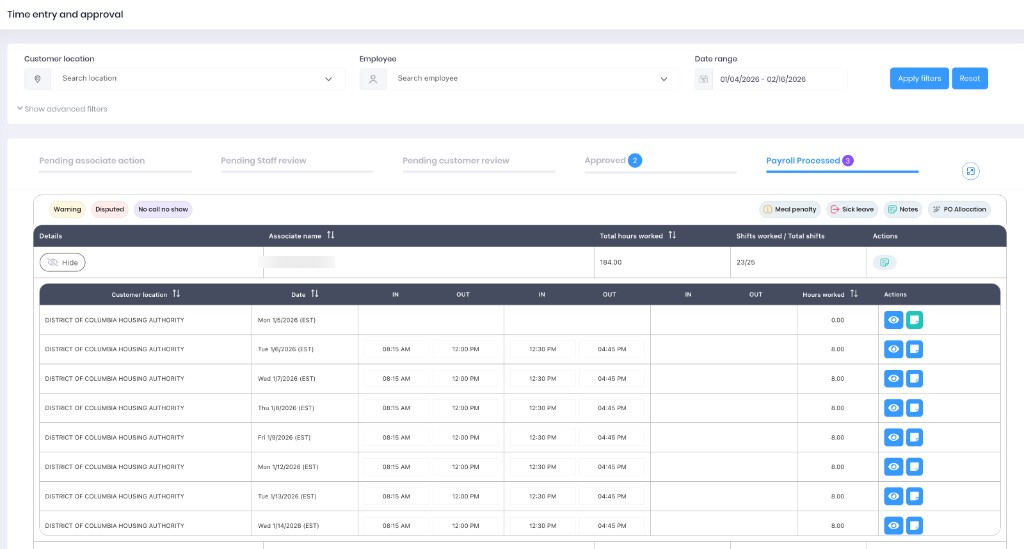Image resolution: width=1024 pixels, height=549 pixels.
Task: Open note for Tue 1/6/2026 entry
Action: point(914,349)
